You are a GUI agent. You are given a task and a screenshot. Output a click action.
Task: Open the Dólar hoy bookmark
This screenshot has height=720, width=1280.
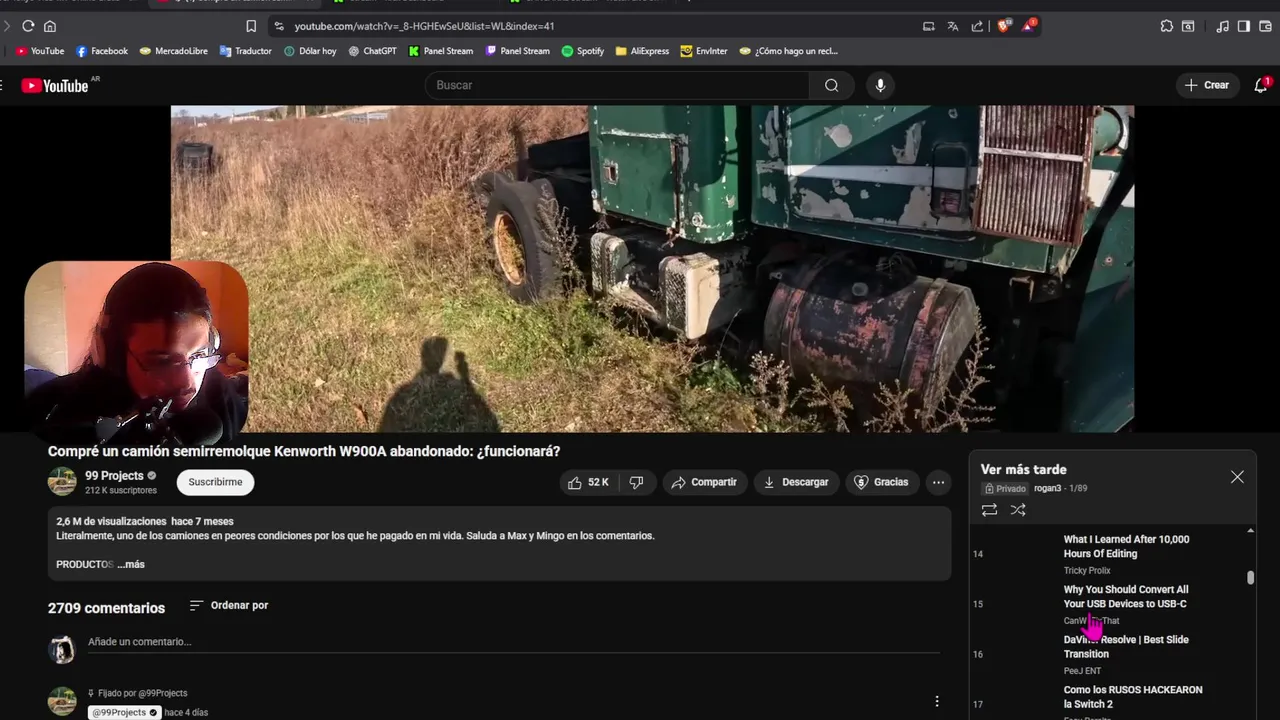click(310, 51)
